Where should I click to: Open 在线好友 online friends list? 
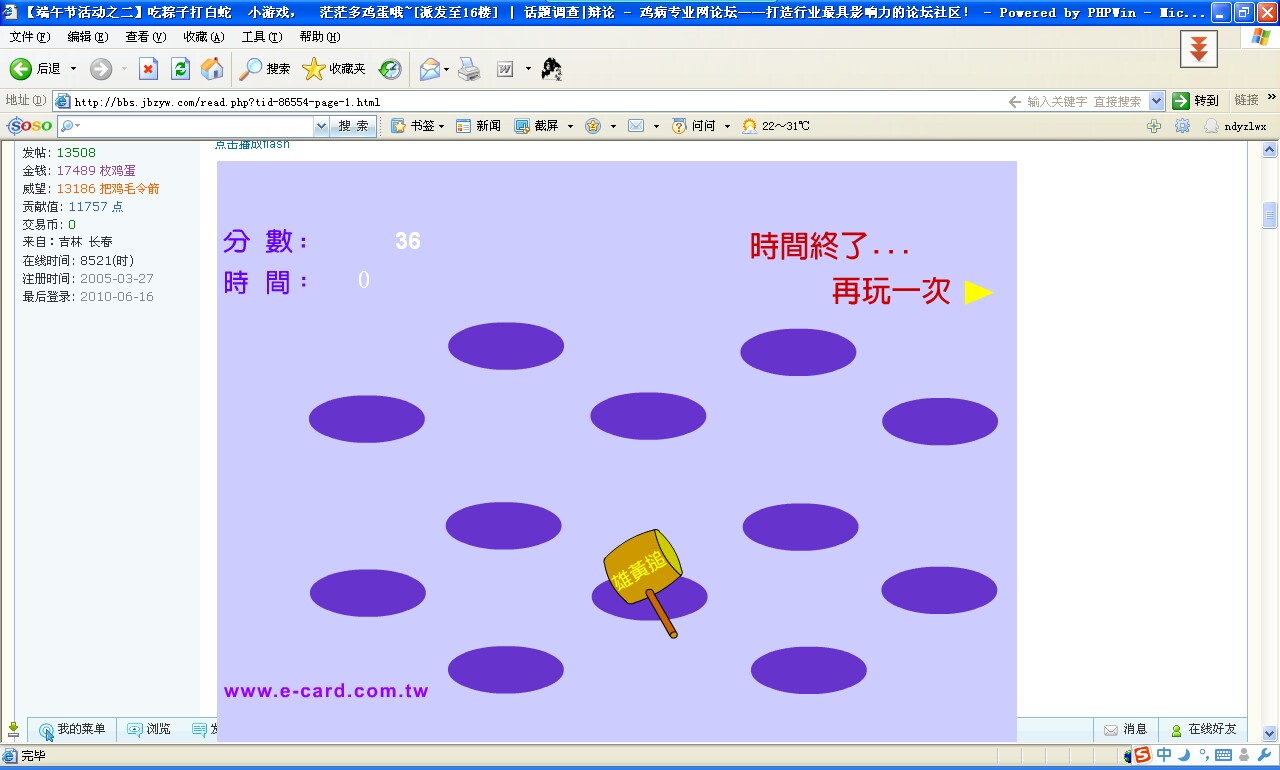(x=1203, y=730)
